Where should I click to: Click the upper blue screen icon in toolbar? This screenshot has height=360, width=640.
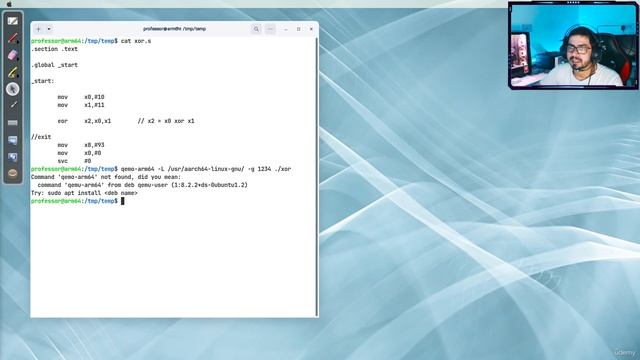click(13, 140)
